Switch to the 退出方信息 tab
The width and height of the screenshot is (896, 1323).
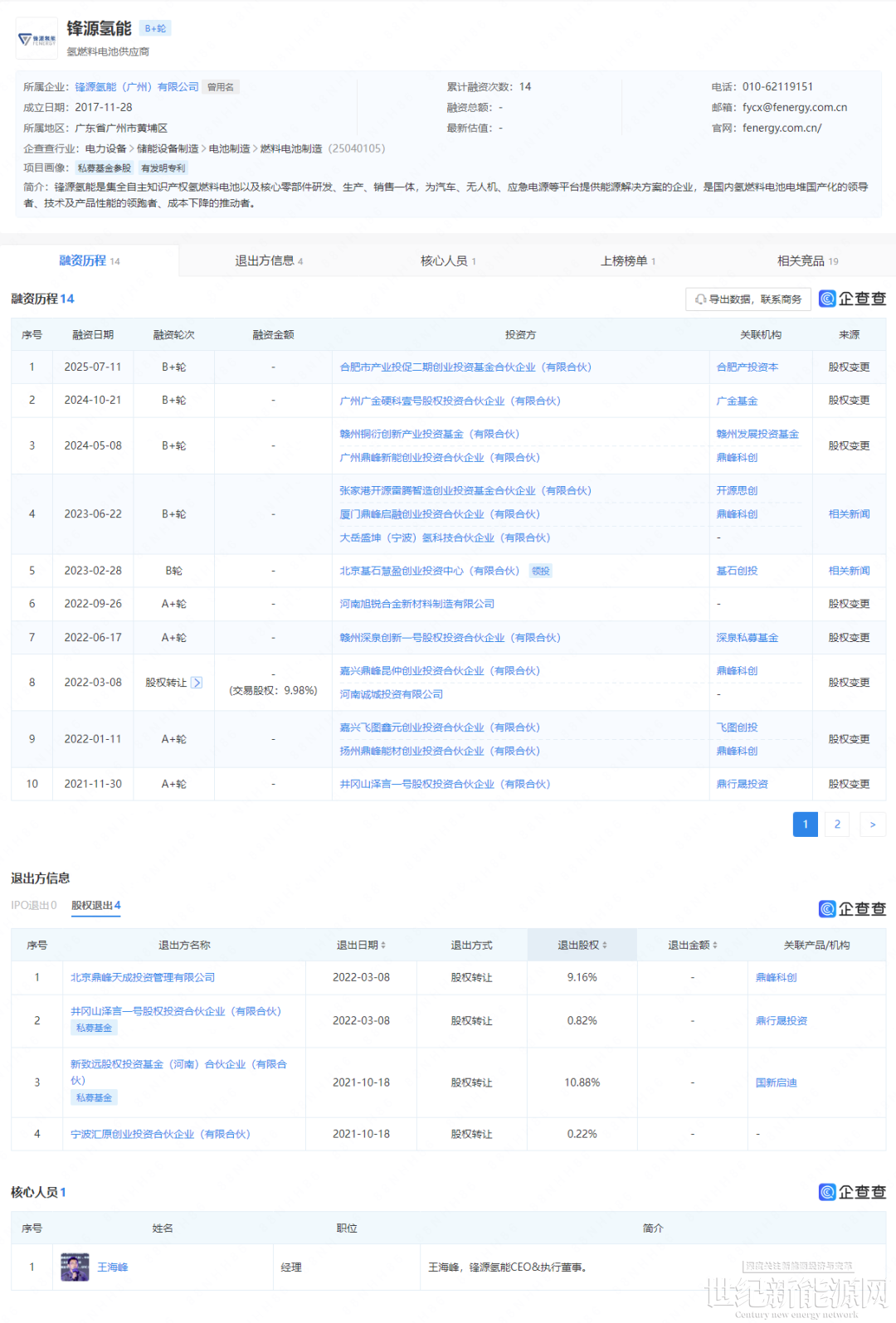click(x=269, y=261)
